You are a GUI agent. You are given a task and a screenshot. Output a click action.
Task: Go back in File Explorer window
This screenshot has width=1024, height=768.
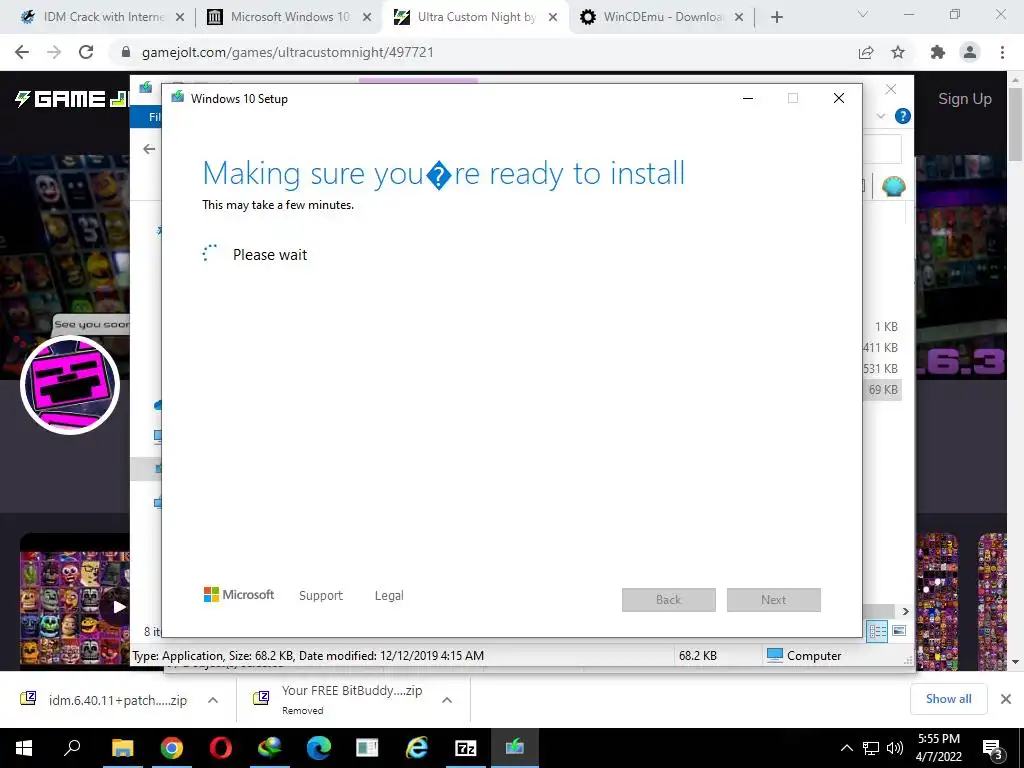pyautogui.click(x=149, y=149)
